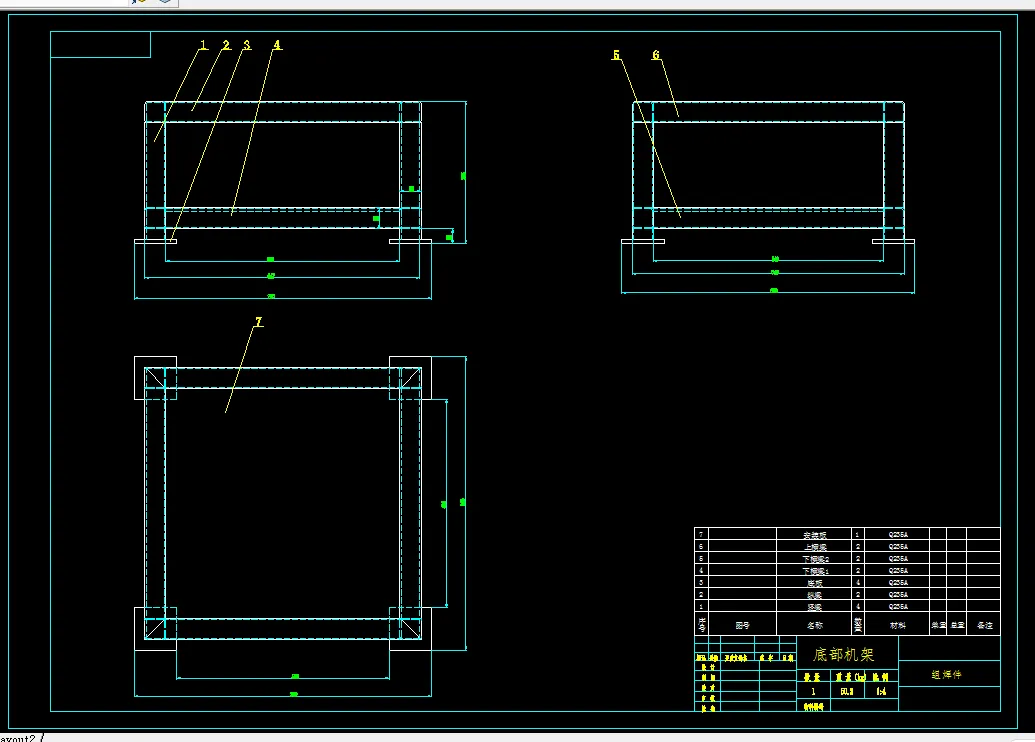Image resolution: width=1035 pixels, height=742 pixels.
Task: Select Q235A material cell in row 7
Action: click(898, 535)
